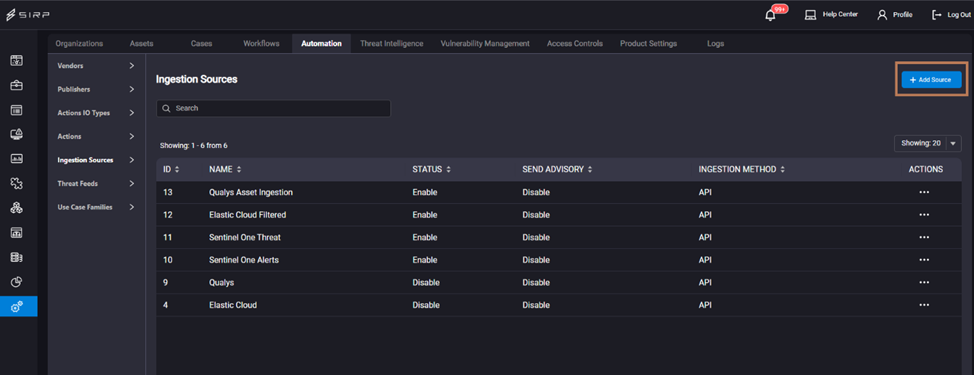
Task: Expand the Threat Feeds submenu
Action: click(x=131, y=183)
